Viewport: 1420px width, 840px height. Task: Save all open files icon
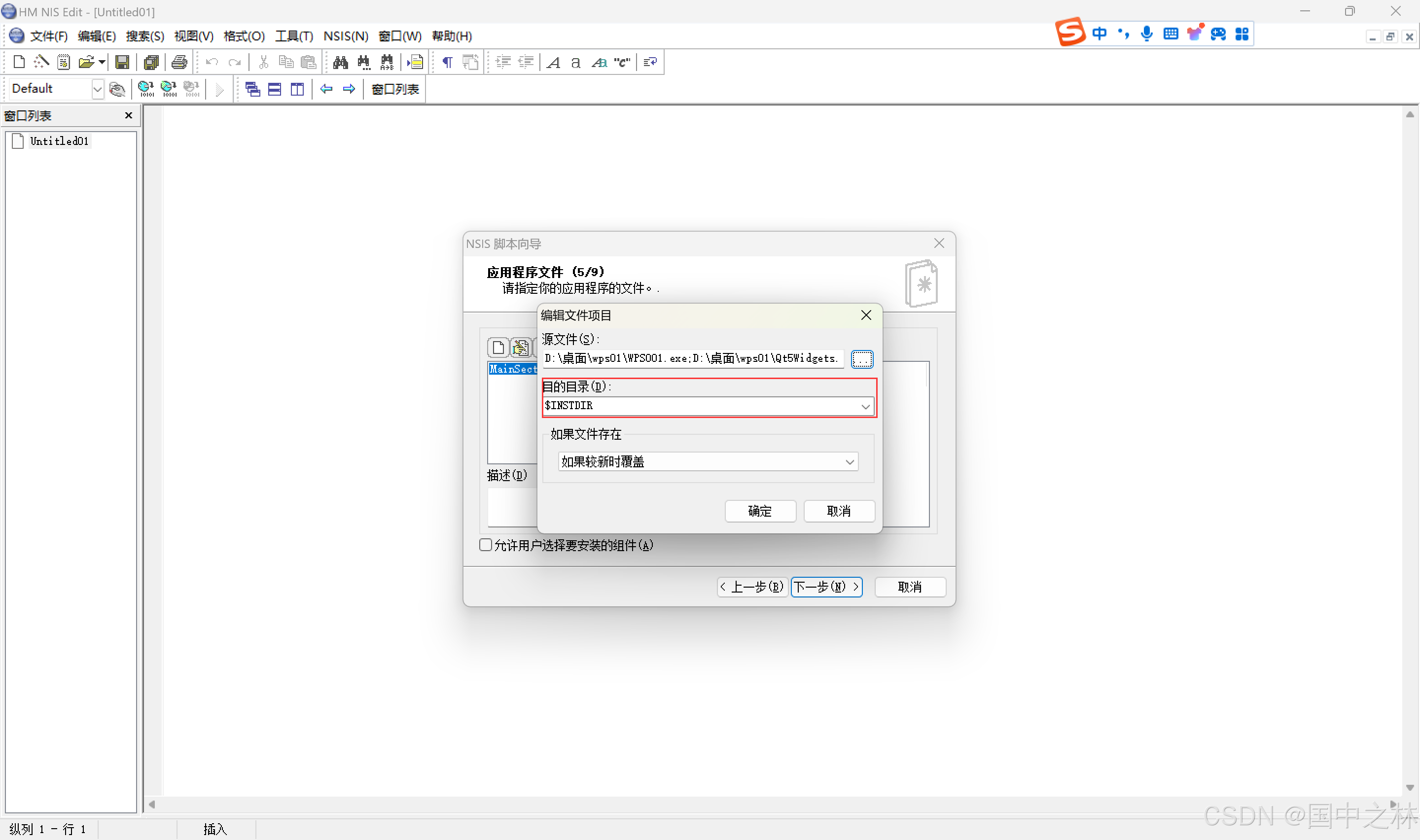pos(151,62)
